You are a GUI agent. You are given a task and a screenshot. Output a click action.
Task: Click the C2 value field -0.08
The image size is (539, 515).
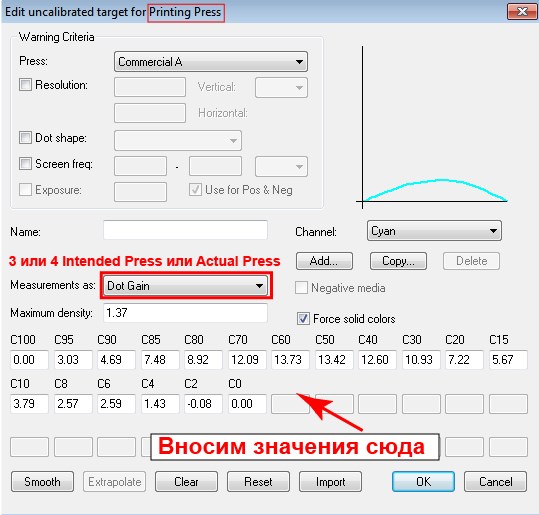pos(203,404)
